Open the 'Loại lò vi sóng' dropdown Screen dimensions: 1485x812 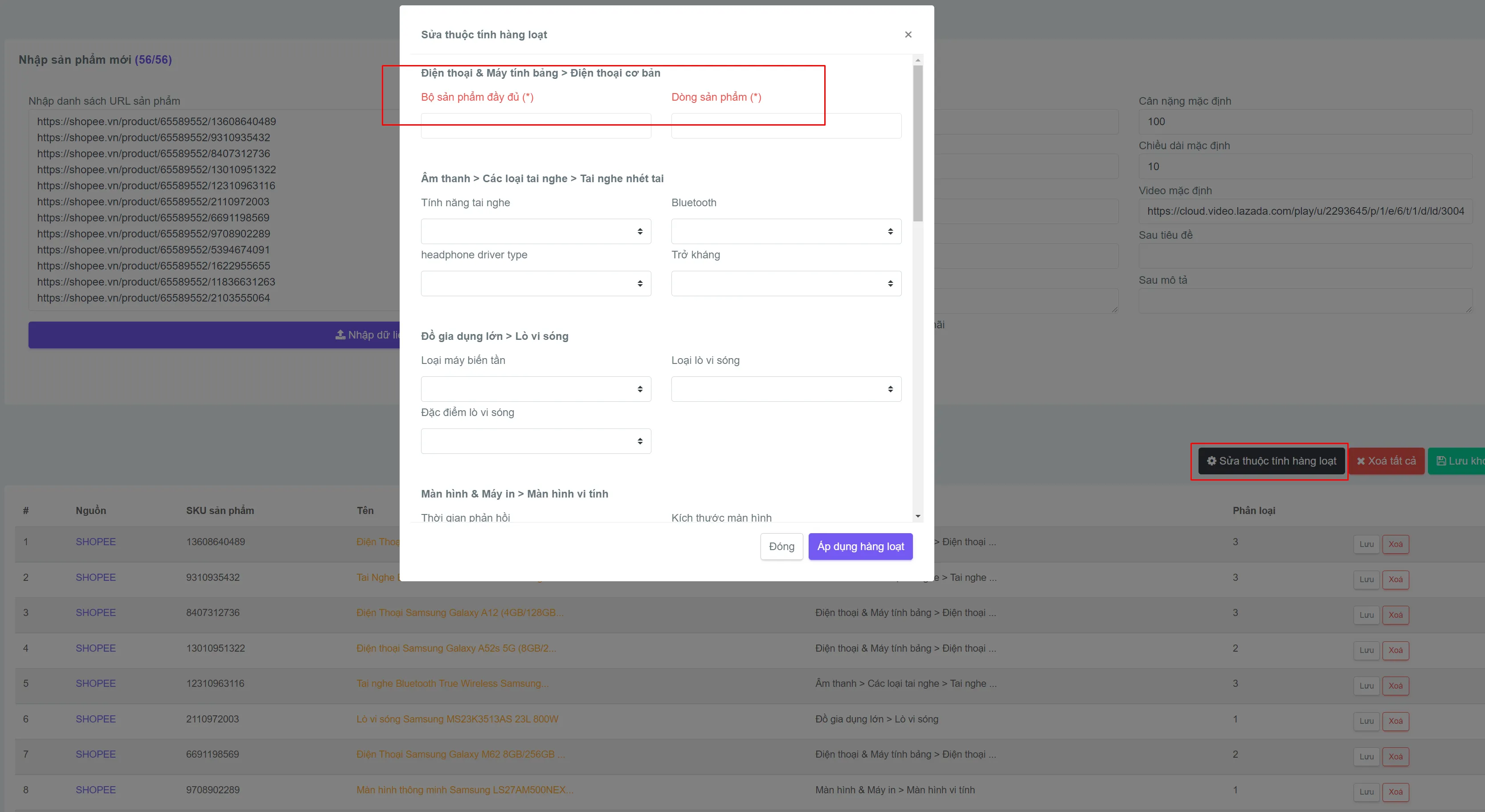click(x=786, y=389)
